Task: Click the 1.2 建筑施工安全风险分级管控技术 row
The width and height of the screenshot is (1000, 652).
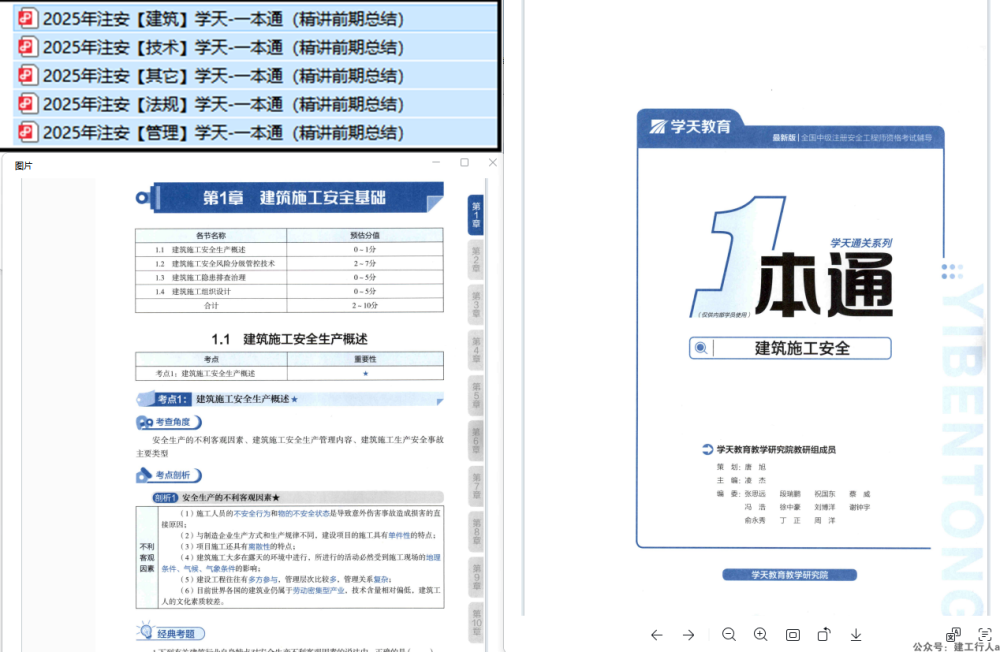Action: point(289,263)
